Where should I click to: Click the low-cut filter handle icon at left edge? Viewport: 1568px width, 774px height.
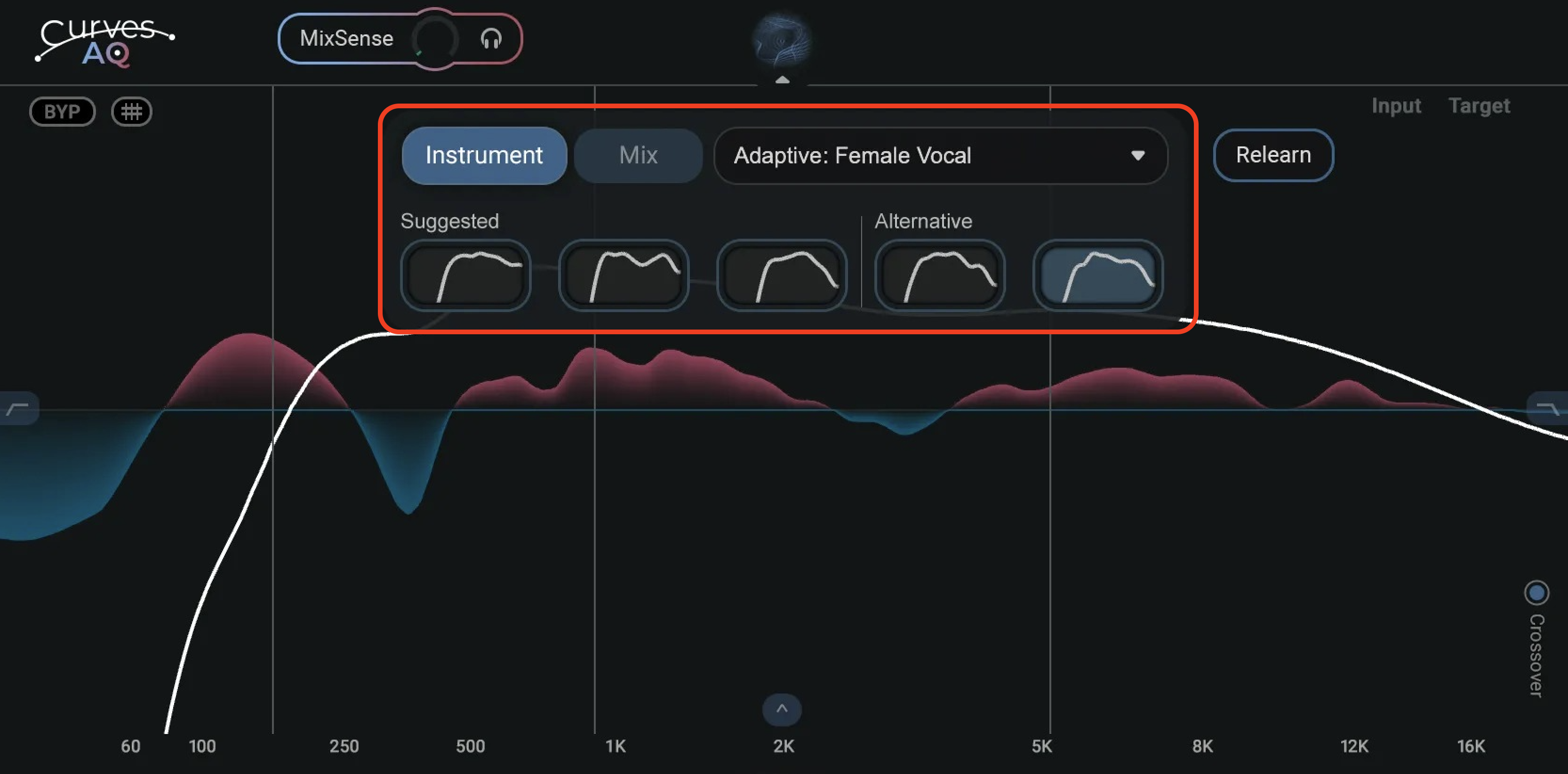click(x=19, y=408)
